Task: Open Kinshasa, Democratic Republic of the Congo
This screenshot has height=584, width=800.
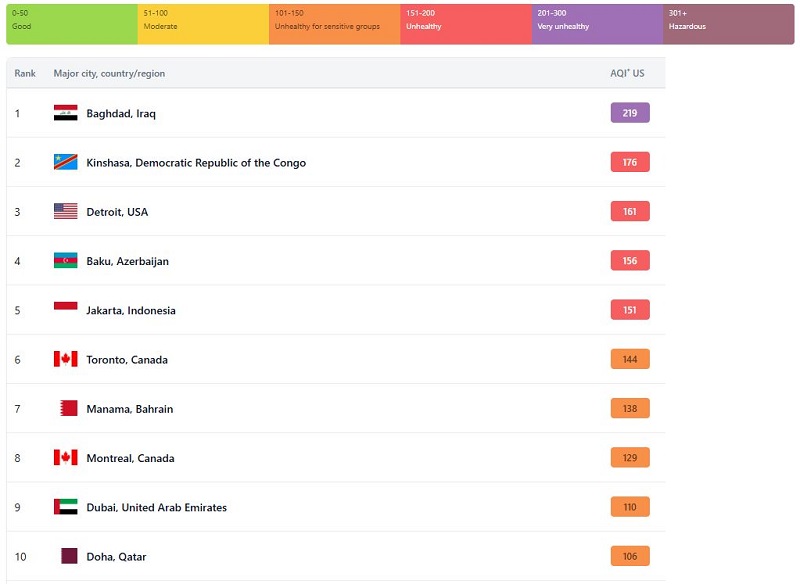Action: [196, 163]
